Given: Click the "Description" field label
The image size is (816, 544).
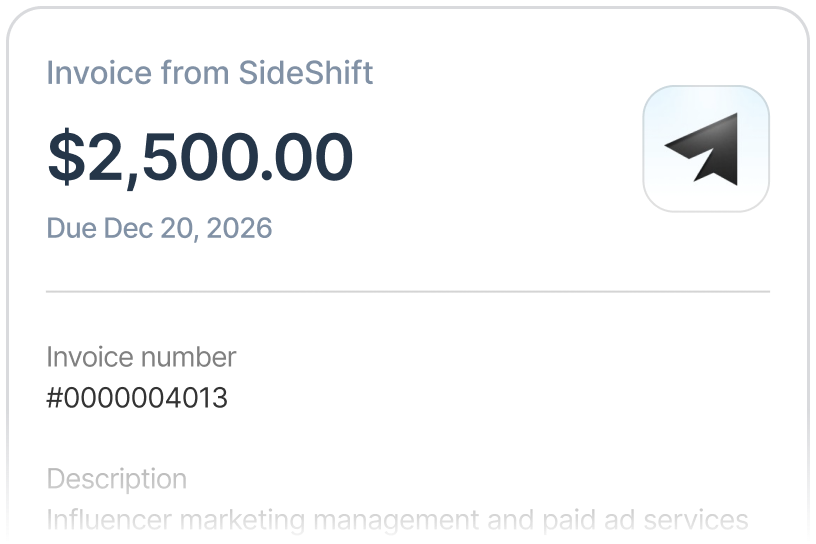Looking at the screenshot, I should click(116, 478).
